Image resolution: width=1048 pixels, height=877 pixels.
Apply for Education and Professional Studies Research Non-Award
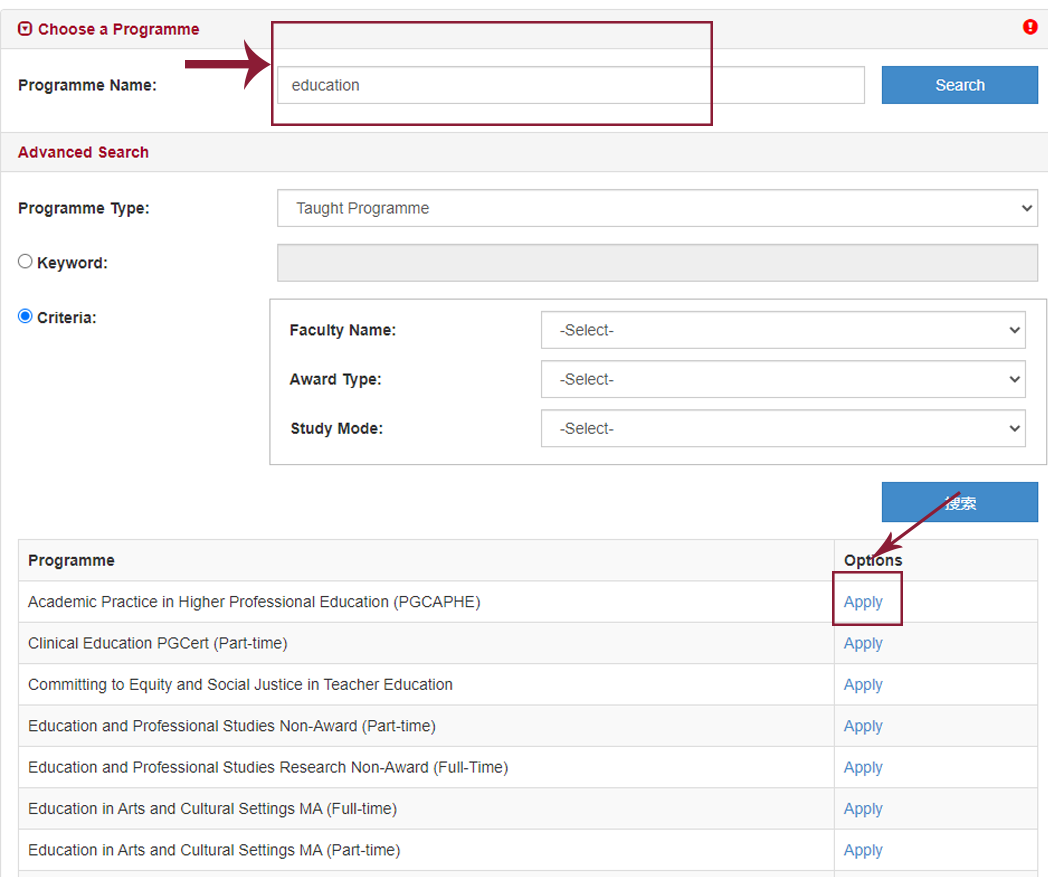(863, 767)
